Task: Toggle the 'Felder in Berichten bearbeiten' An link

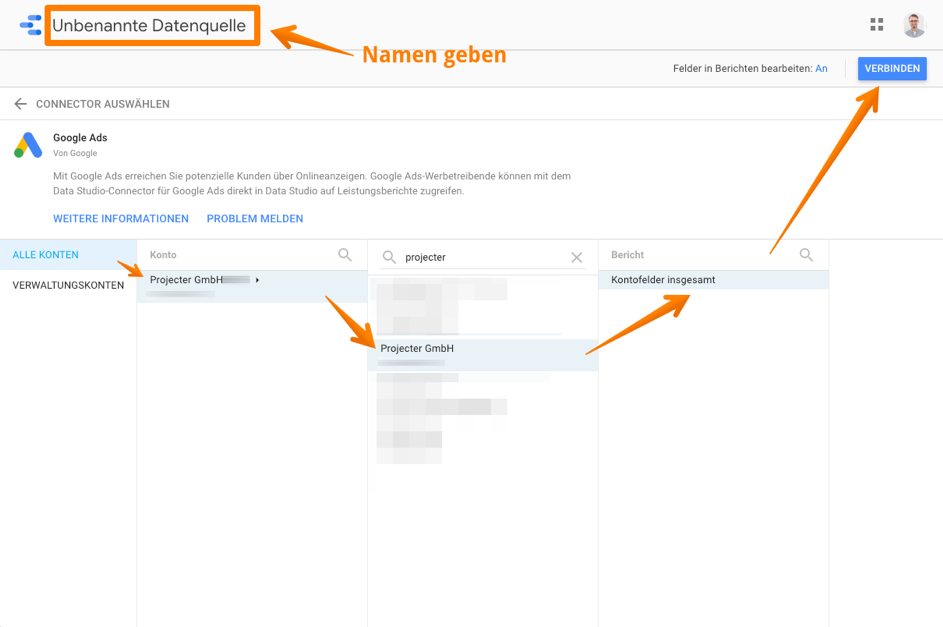Action: (x=822, y=69)
